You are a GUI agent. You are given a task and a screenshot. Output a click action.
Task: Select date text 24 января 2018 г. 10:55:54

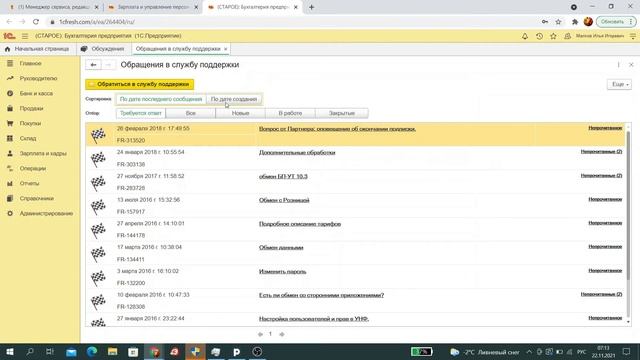(151, 152)
